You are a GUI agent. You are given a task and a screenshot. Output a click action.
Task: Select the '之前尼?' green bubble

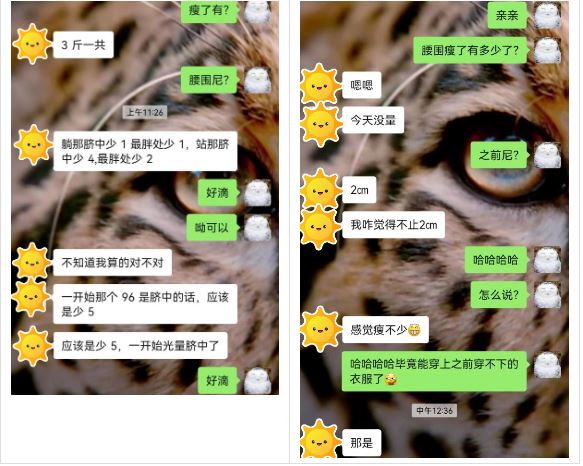click(499, 155)
